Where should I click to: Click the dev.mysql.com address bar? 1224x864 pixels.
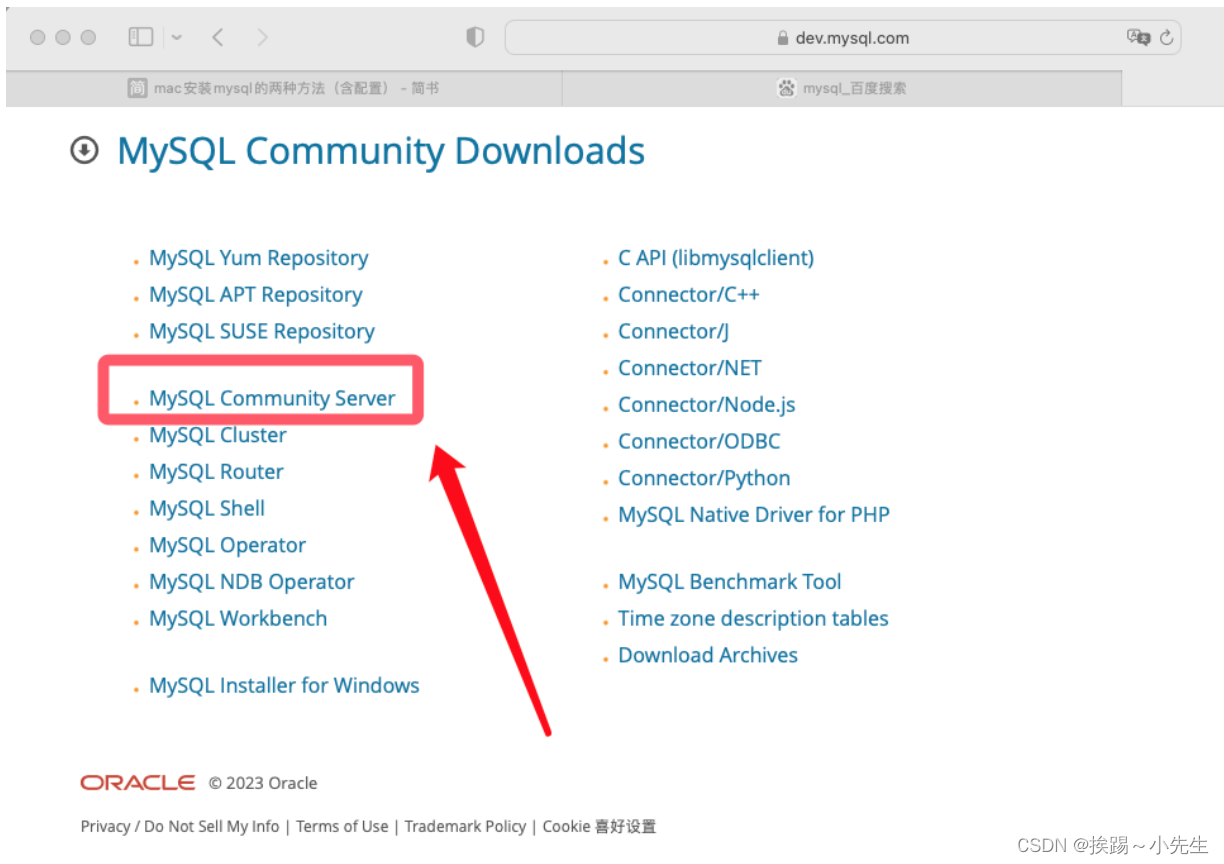click(843, 38)
